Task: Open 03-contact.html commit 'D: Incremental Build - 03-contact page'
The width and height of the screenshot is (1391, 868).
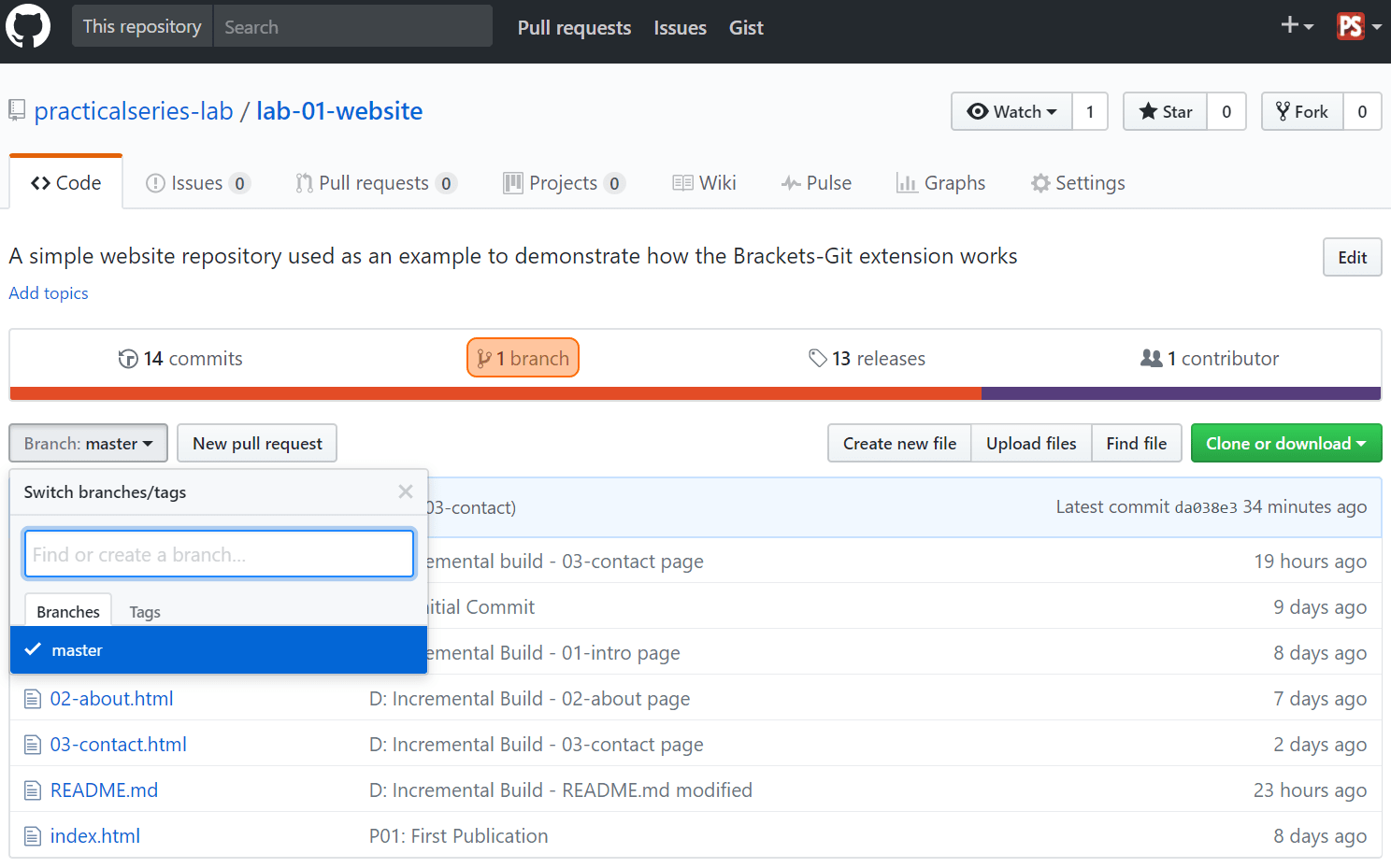Action: 537,744
